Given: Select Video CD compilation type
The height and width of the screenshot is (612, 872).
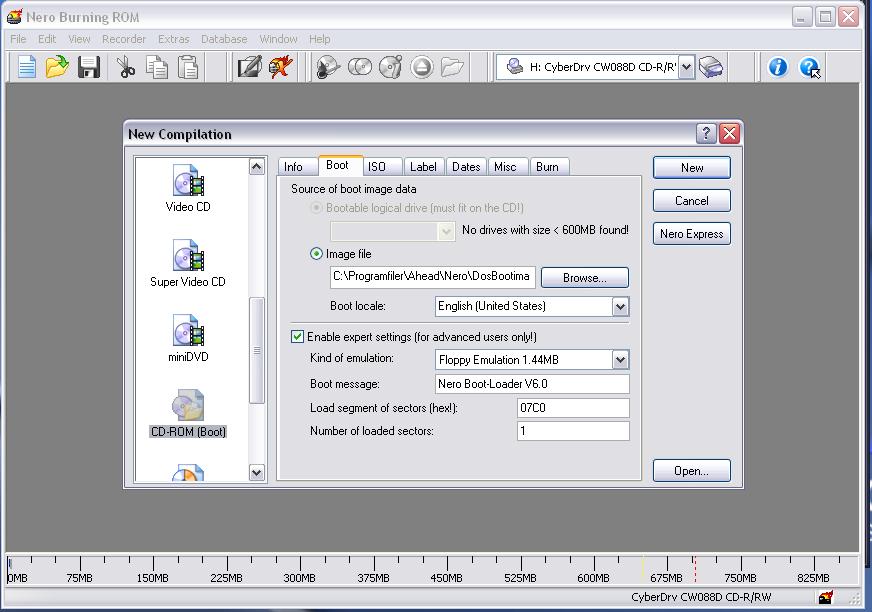Looking at the screenshot, I should tap(188, 188).
